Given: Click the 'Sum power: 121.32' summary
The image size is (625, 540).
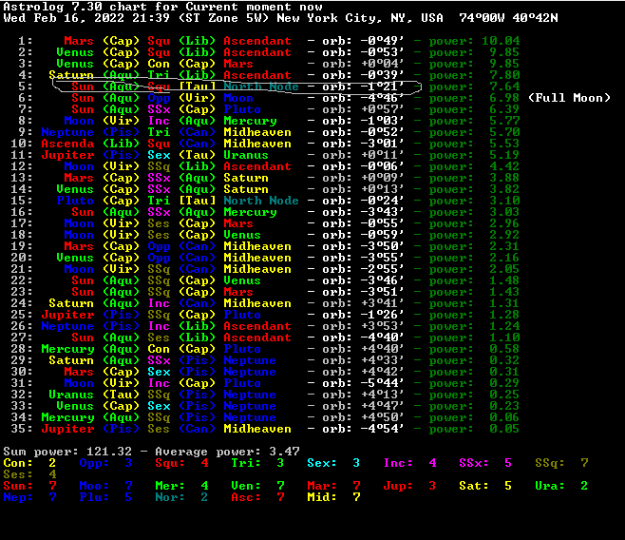Looking at the screenshot, I should coord(67,452).
